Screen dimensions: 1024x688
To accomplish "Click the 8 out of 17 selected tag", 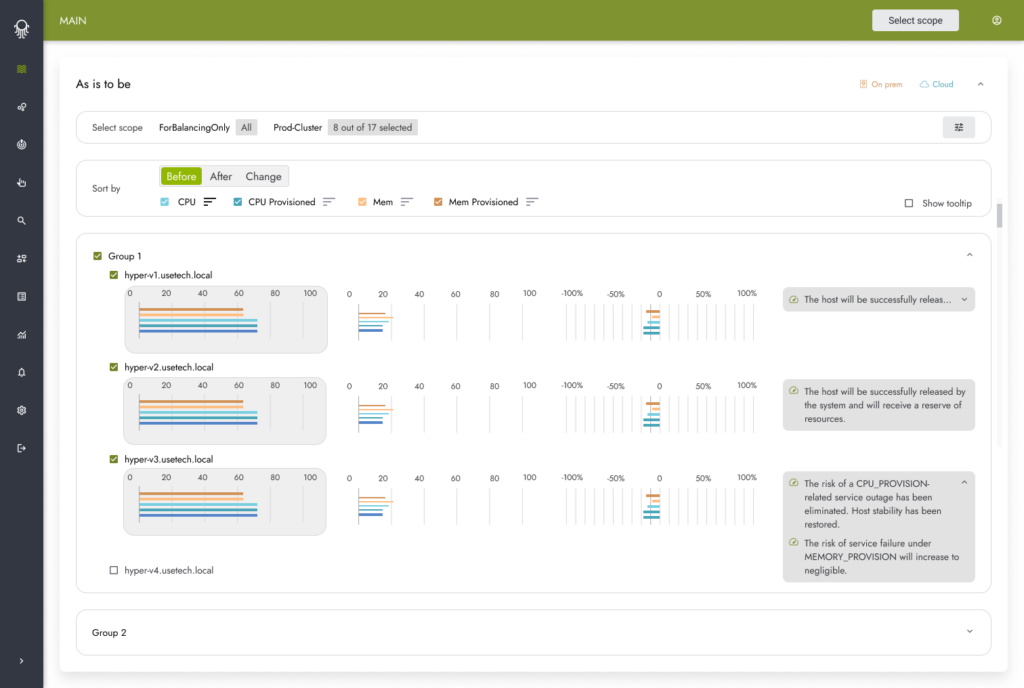I will 372,127.
